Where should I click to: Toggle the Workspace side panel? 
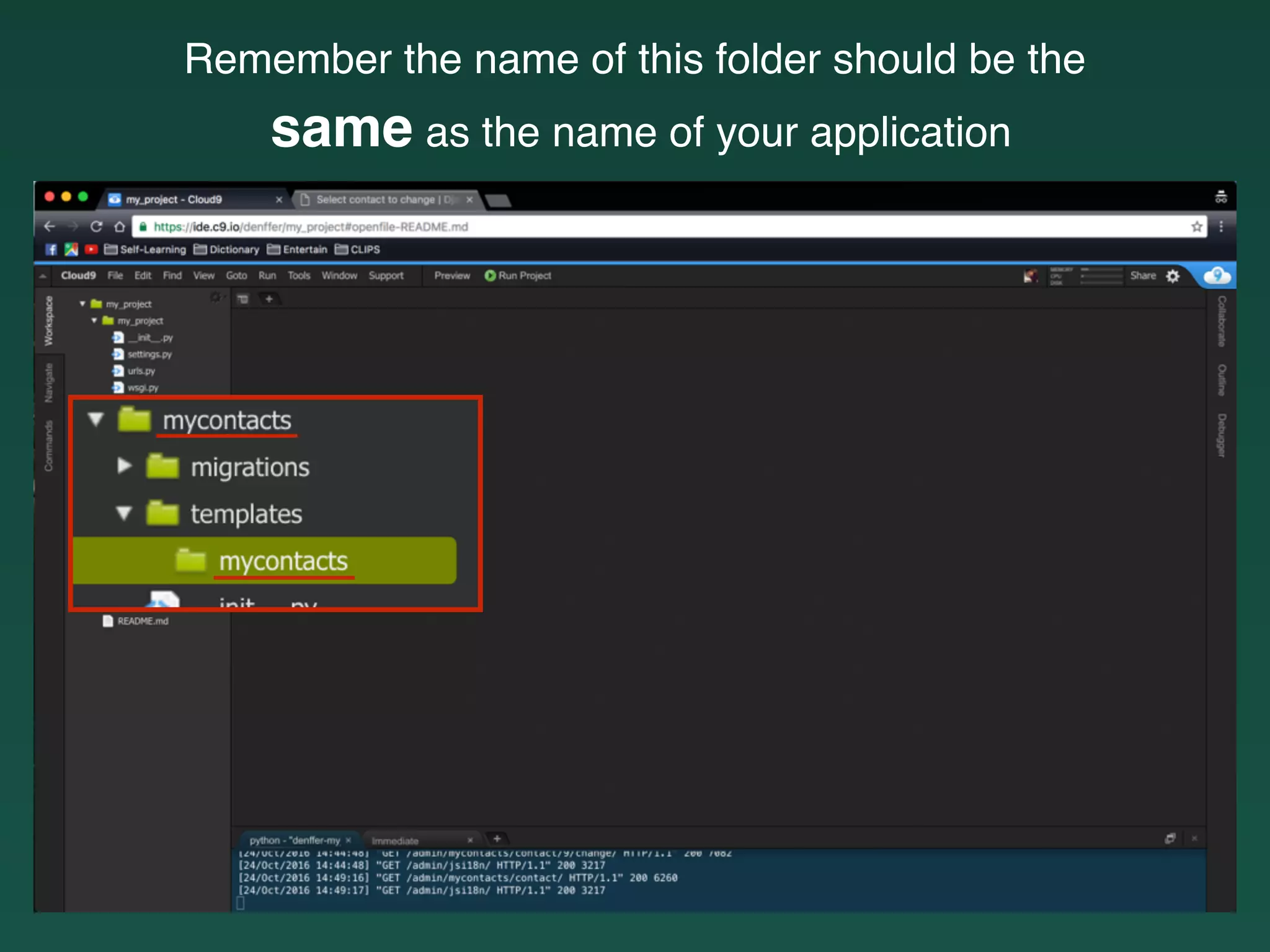pos(48,321)
